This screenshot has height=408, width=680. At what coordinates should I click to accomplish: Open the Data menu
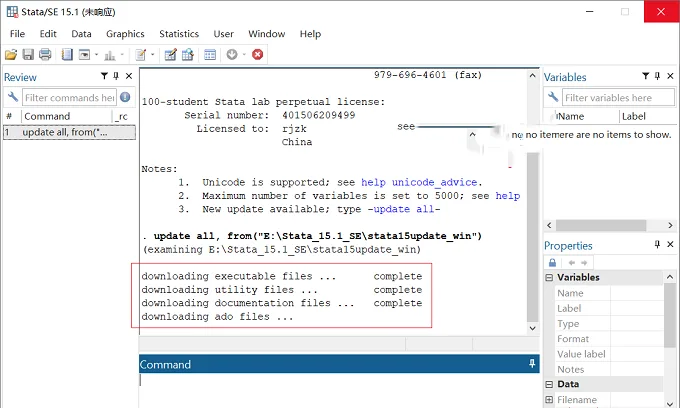pos(81,34)
